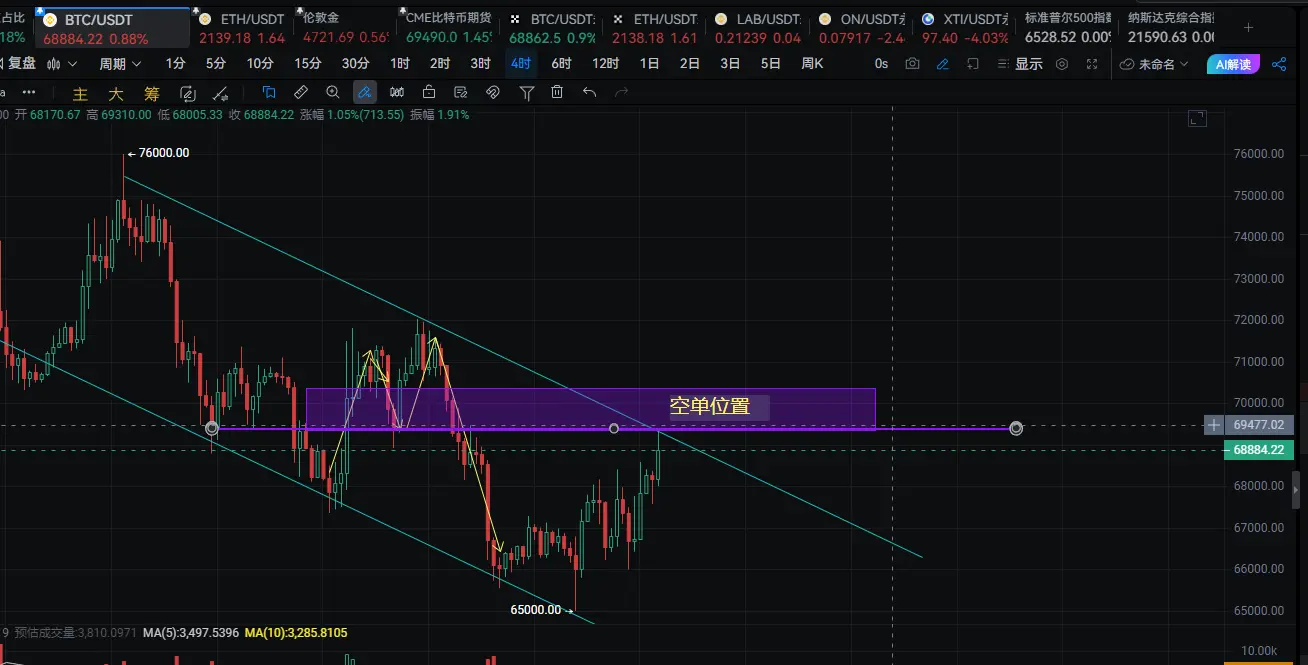
Task: Select the 3时 timeframe
Action: pos(481,64)
